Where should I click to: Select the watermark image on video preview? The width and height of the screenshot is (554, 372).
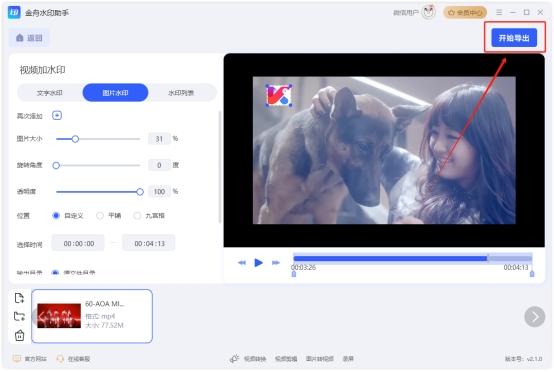(279, 95)
